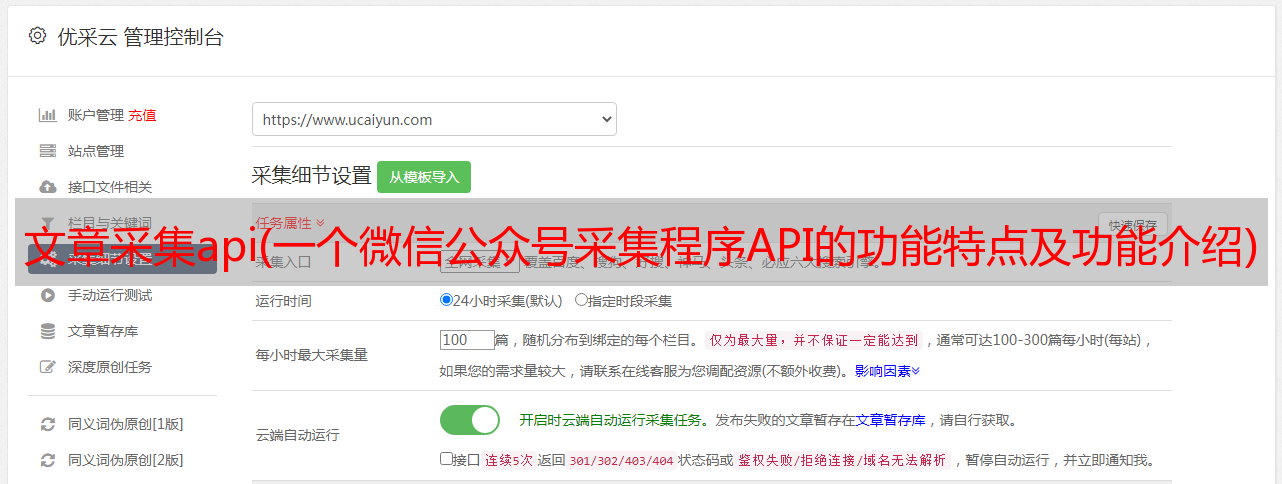
Task: Click the 每小时最大采集量 row label
Action: [312, 355]
